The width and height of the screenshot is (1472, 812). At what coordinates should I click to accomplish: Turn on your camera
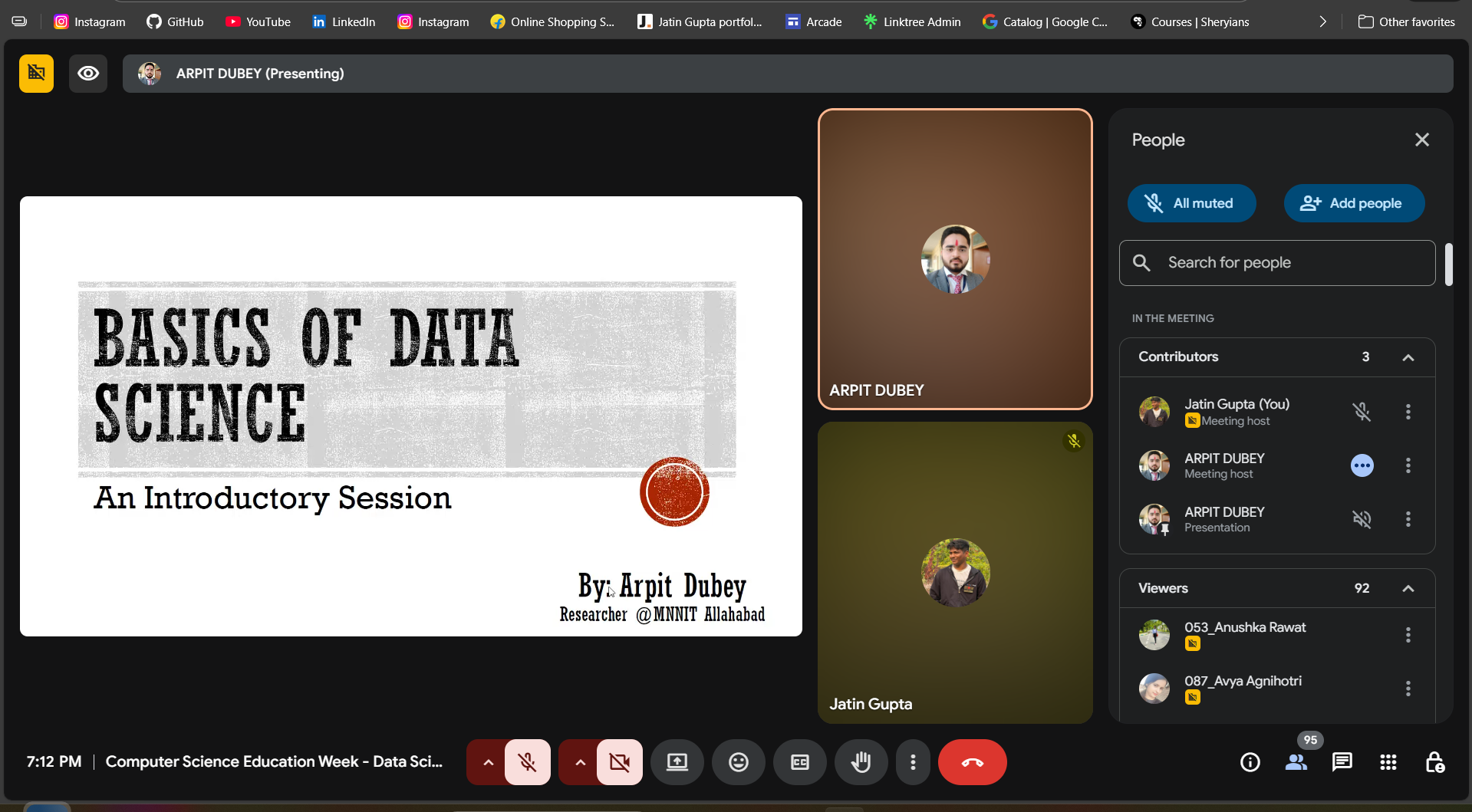pyautogui.click(x=619, y=762)
